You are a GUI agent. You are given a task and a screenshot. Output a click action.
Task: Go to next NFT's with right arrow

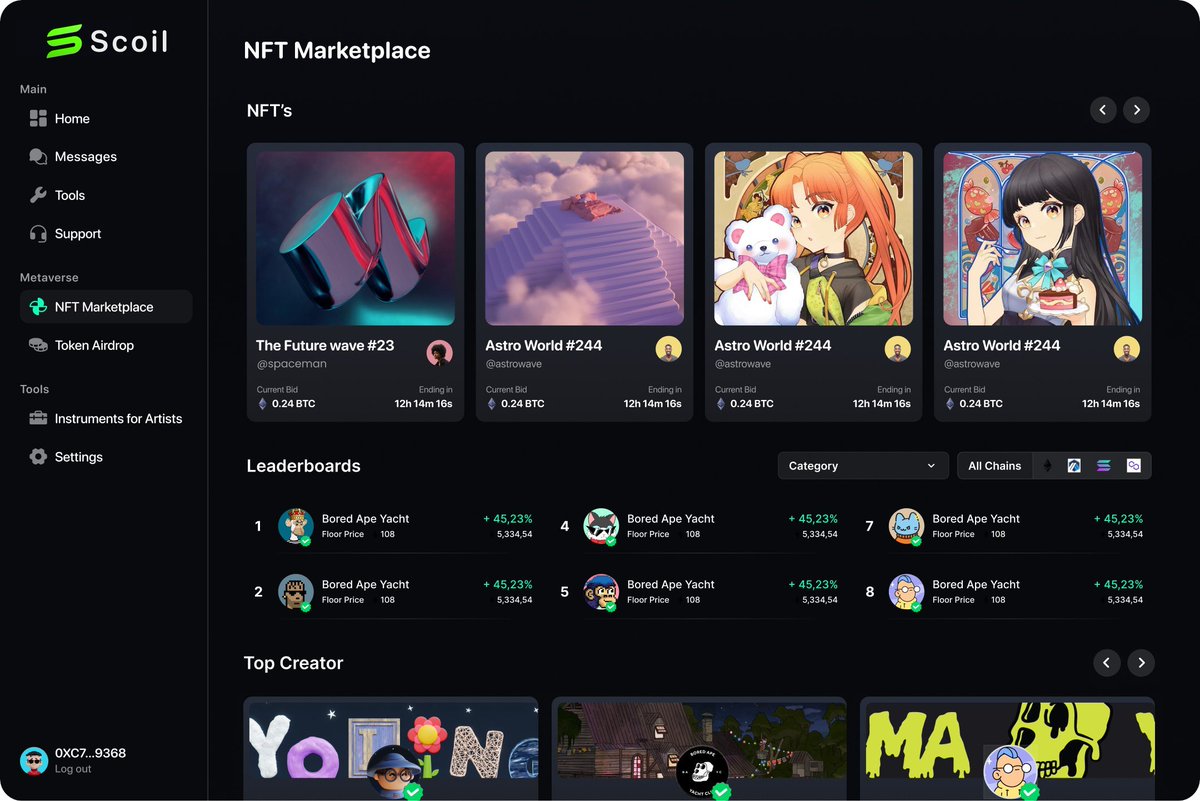coord(1136,110)
